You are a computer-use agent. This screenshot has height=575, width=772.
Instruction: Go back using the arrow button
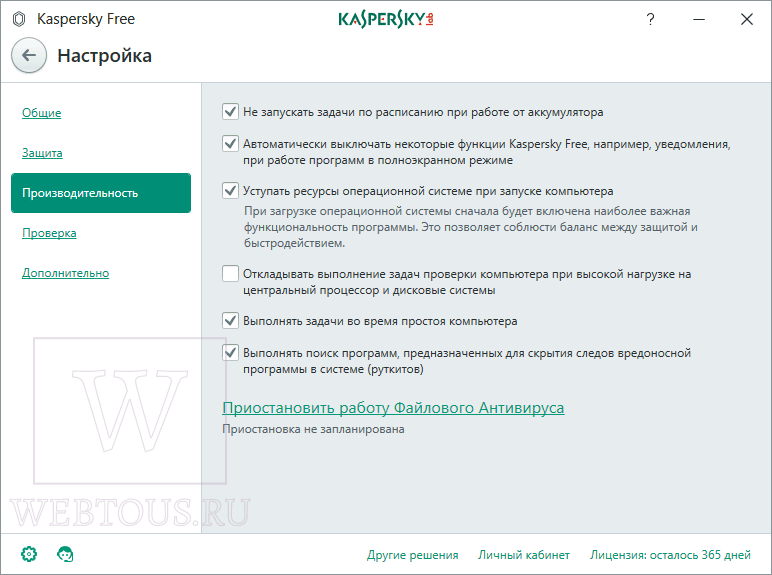coord(29,55)
